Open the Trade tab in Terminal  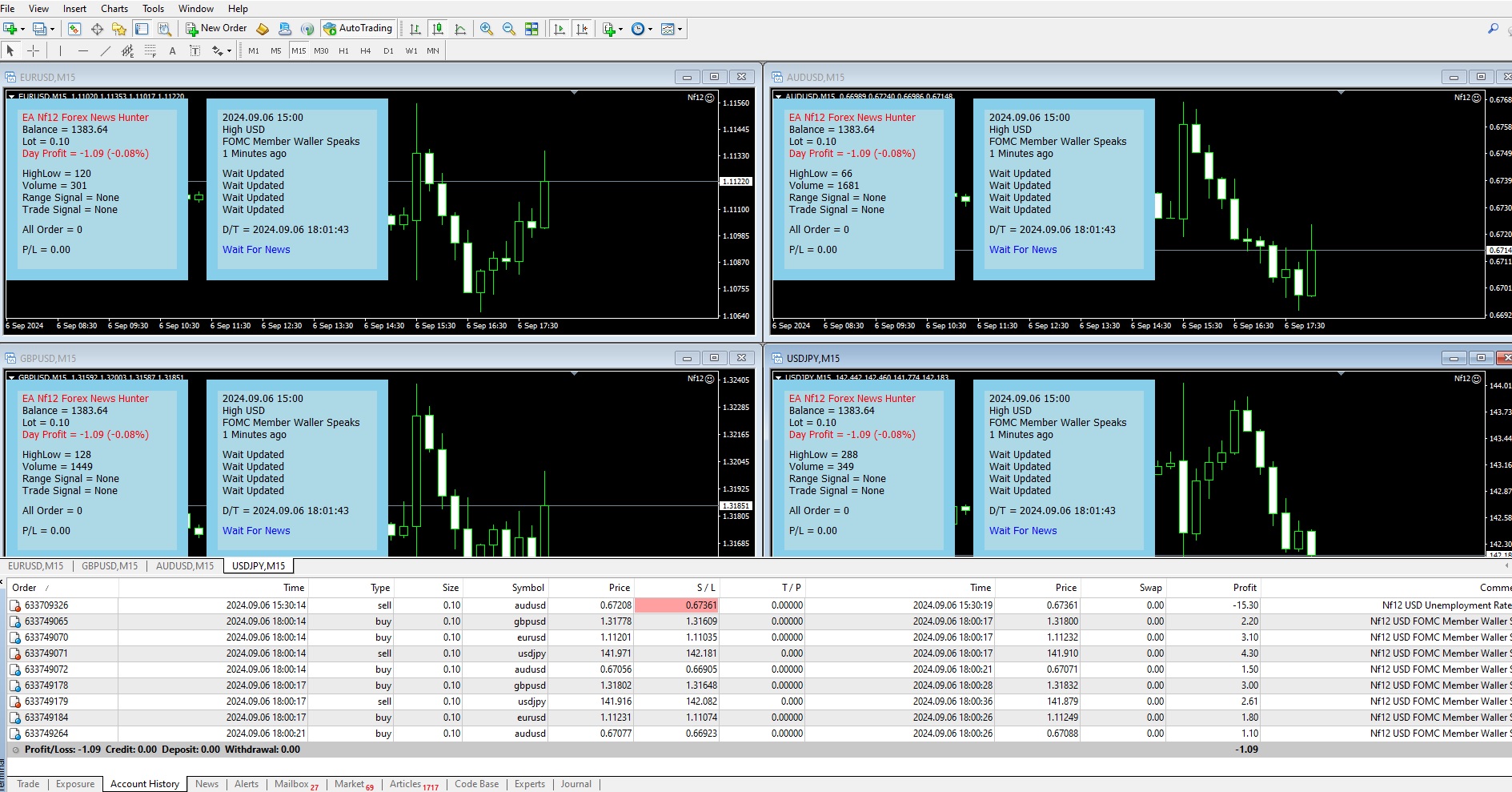coord(28,784)
